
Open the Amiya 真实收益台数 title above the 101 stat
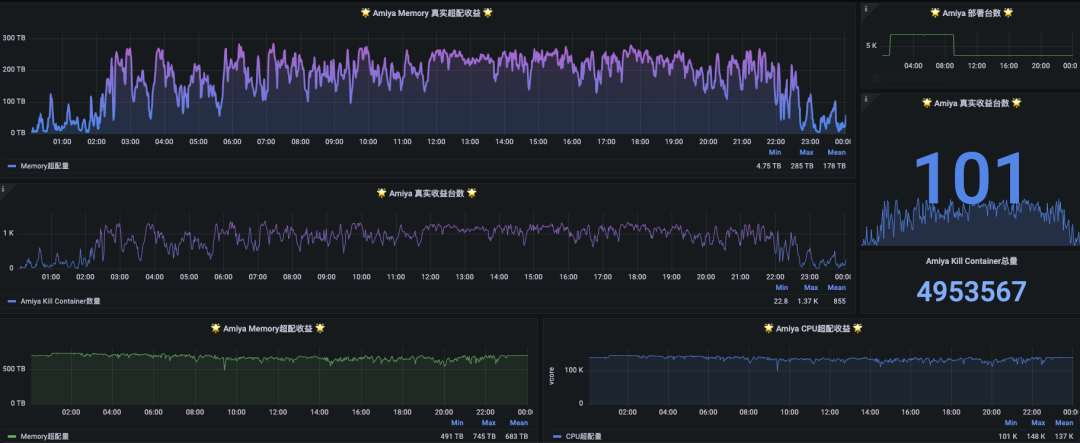click(970, 103)
